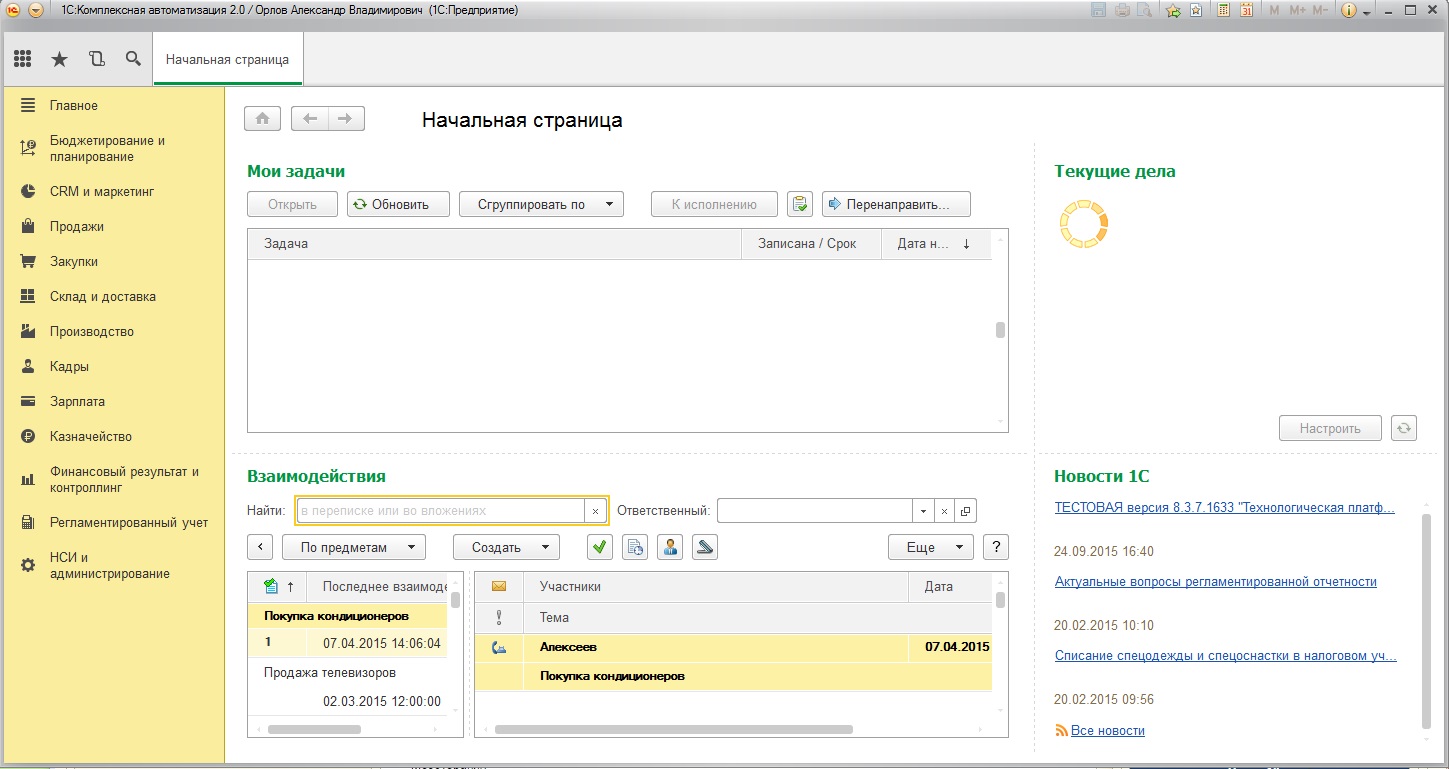The width and height of the screenshot is (1449, 769).
Task: Click the person icon in Взаимодействия toolbar
Action: click(x=670, y=547)
